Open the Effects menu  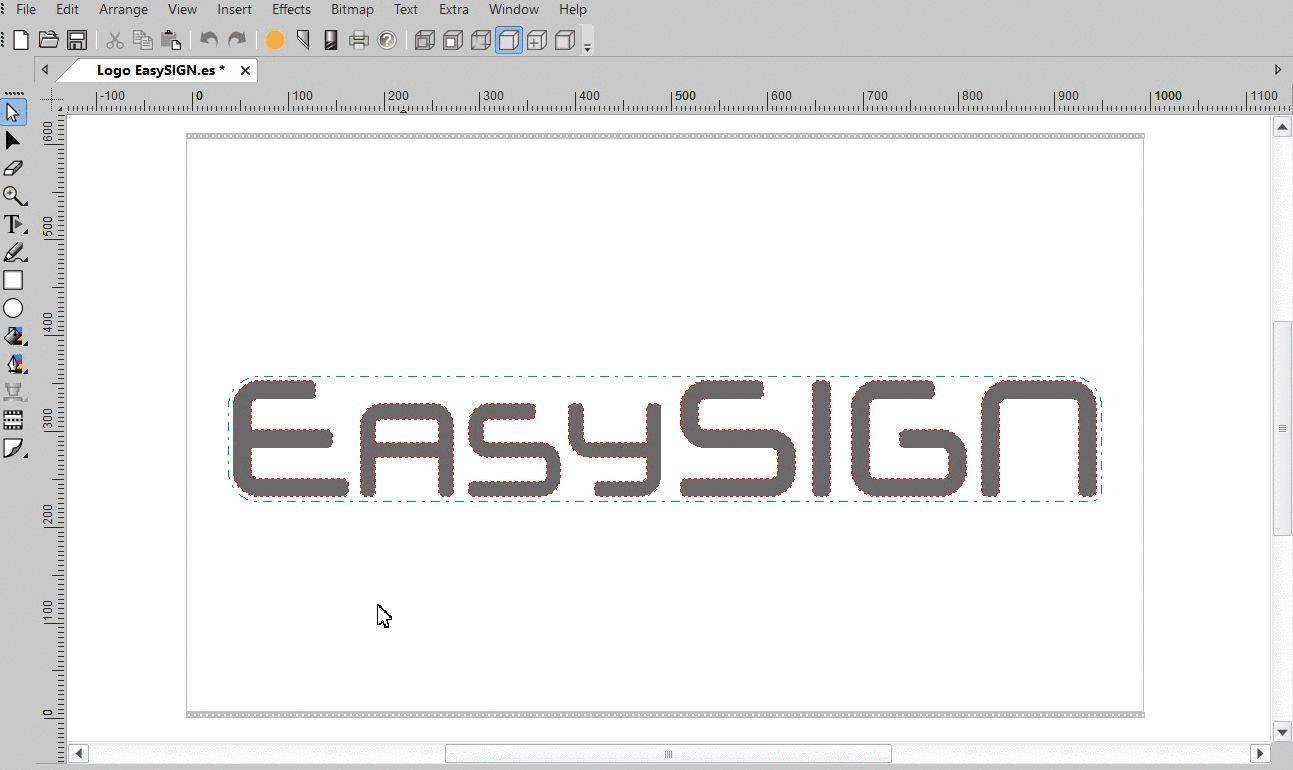[x=291, y=9]
